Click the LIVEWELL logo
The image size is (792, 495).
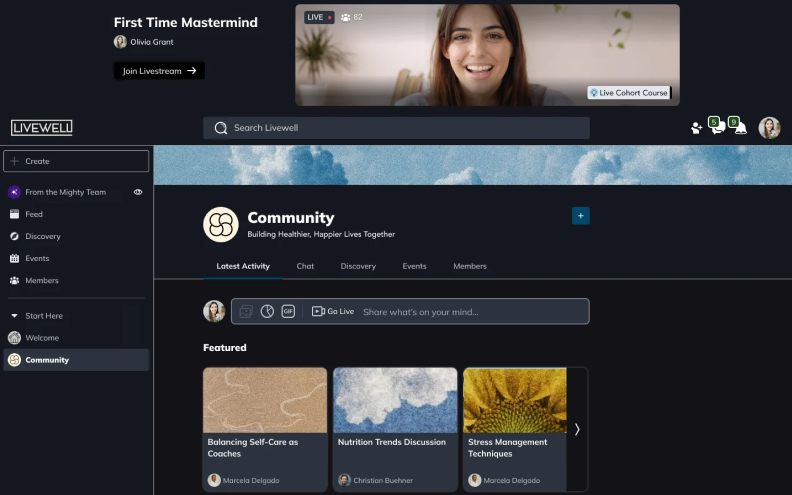(42, 128)
